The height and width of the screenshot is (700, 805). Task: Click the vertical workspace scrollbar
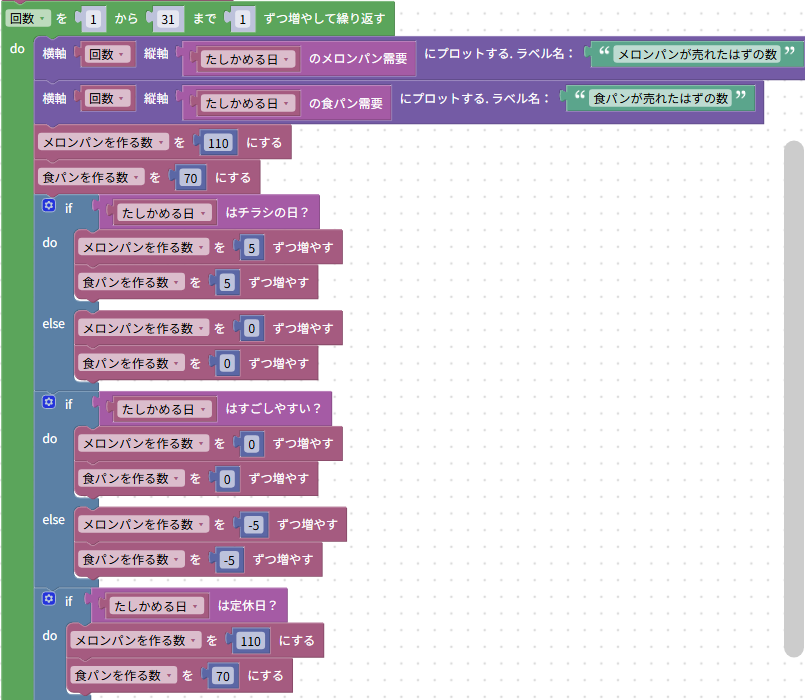[794, 398]
